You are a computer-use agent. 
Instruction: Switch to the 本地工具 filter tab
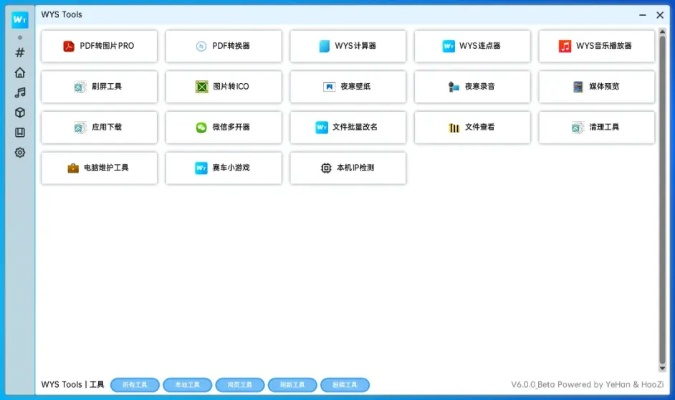tap(187, 385)
